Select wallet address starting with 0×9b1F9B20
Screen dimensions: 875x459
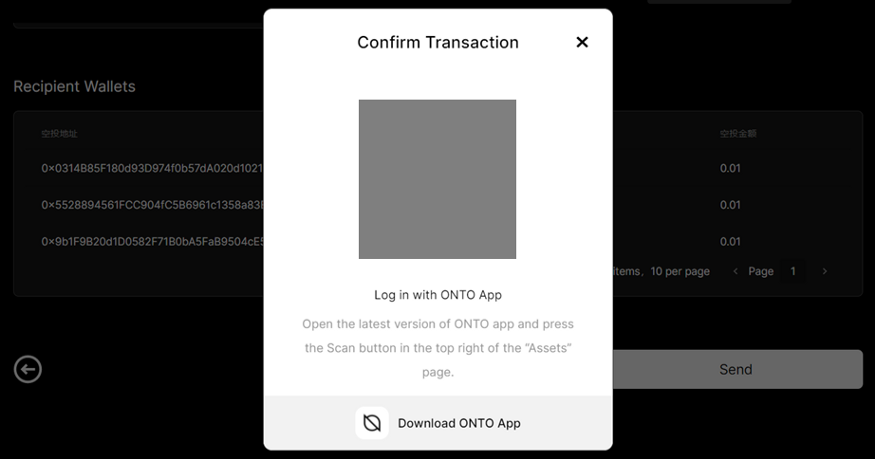click(150, 241)
